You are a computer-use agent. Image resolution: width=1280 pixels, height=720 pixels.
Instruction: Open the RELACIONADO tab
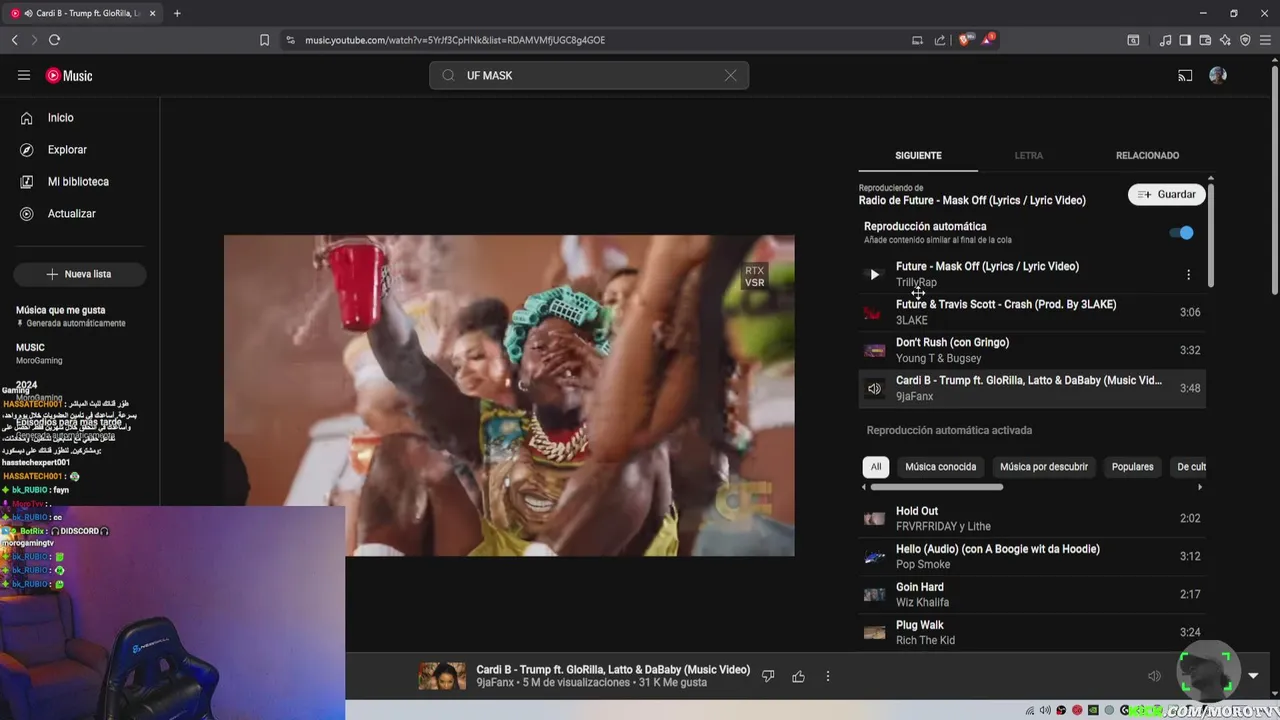[1147, 156]
